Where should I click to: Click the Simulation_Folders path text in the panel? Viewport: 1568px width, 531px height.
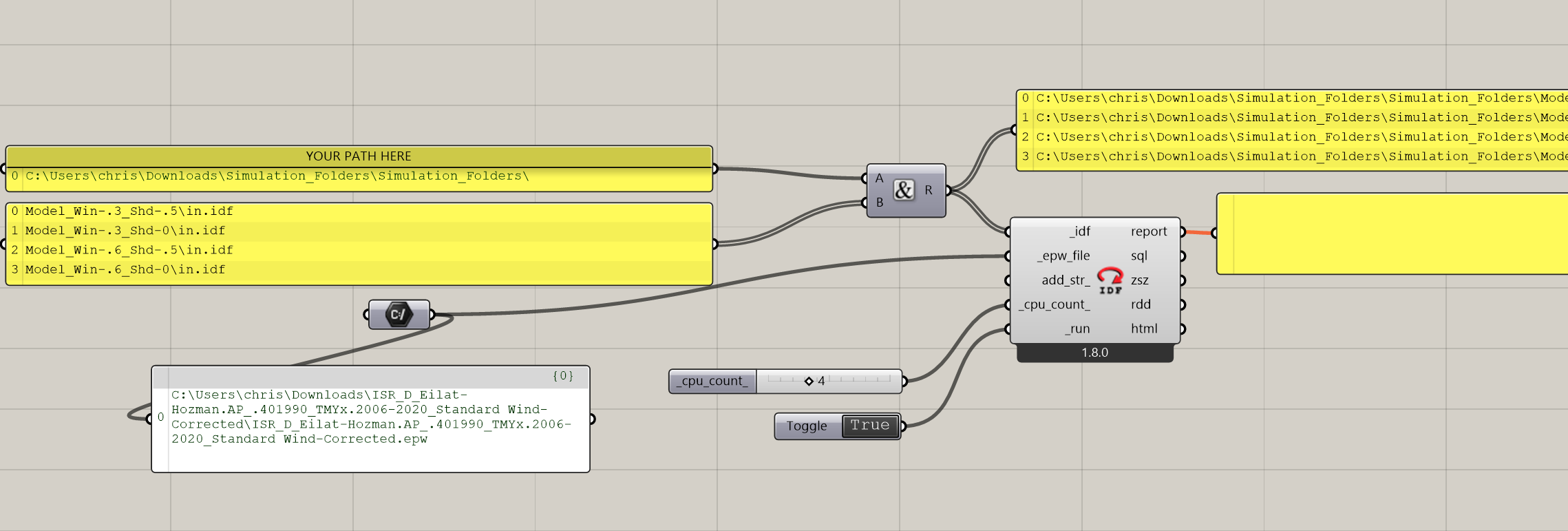277,176
